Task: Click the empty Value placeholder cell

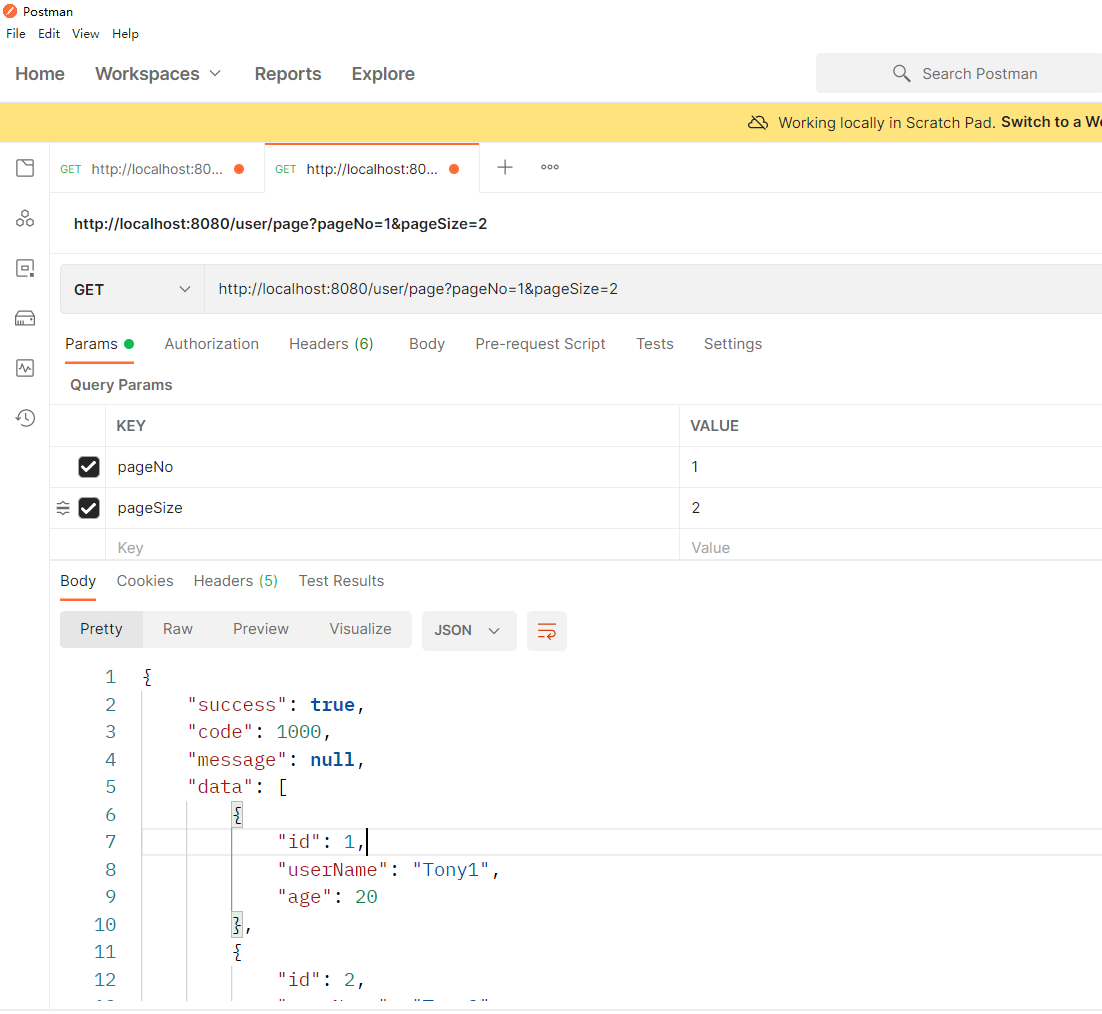Action: [890, 546]
